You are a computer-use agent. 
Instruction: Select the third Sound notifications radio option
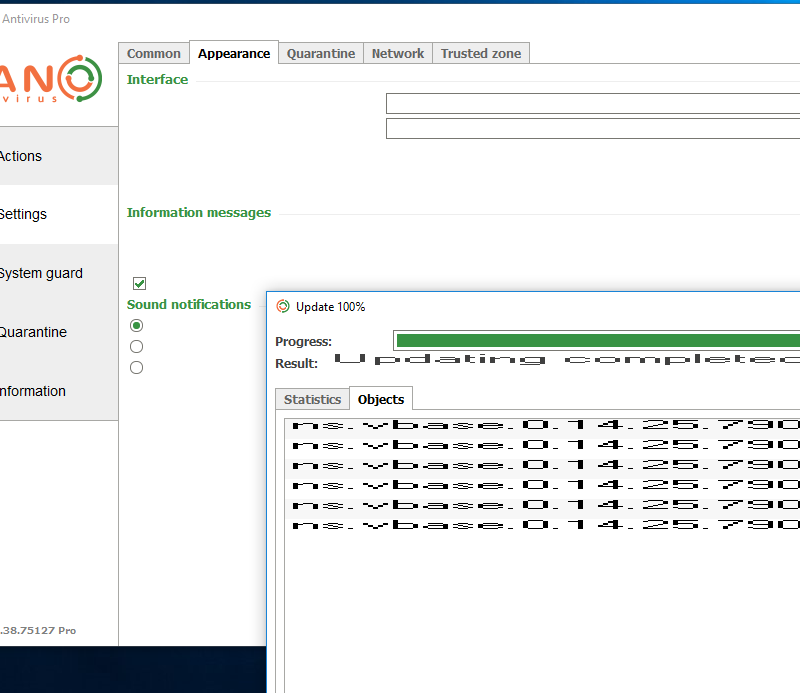point(137,367)
